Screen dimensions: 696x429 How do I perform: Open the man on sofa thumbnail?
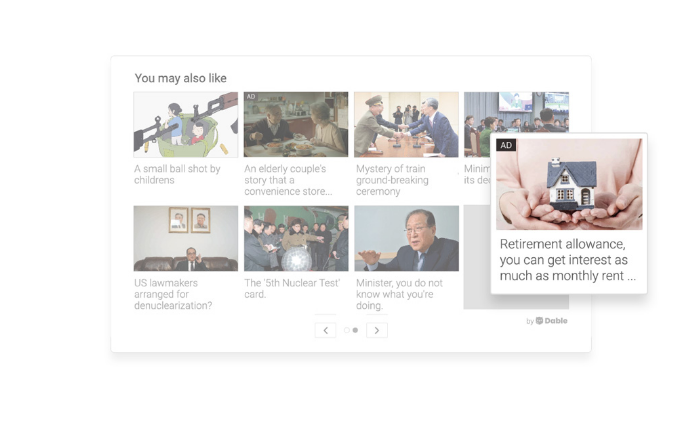coord(186,238)
